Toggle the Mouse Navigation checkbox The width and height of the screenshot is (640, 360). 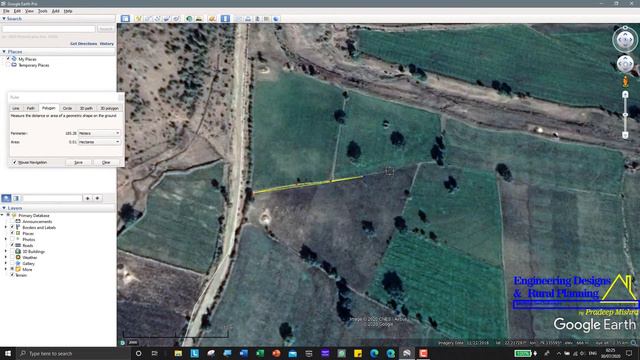pyautogui.click(x=15, y=162)
